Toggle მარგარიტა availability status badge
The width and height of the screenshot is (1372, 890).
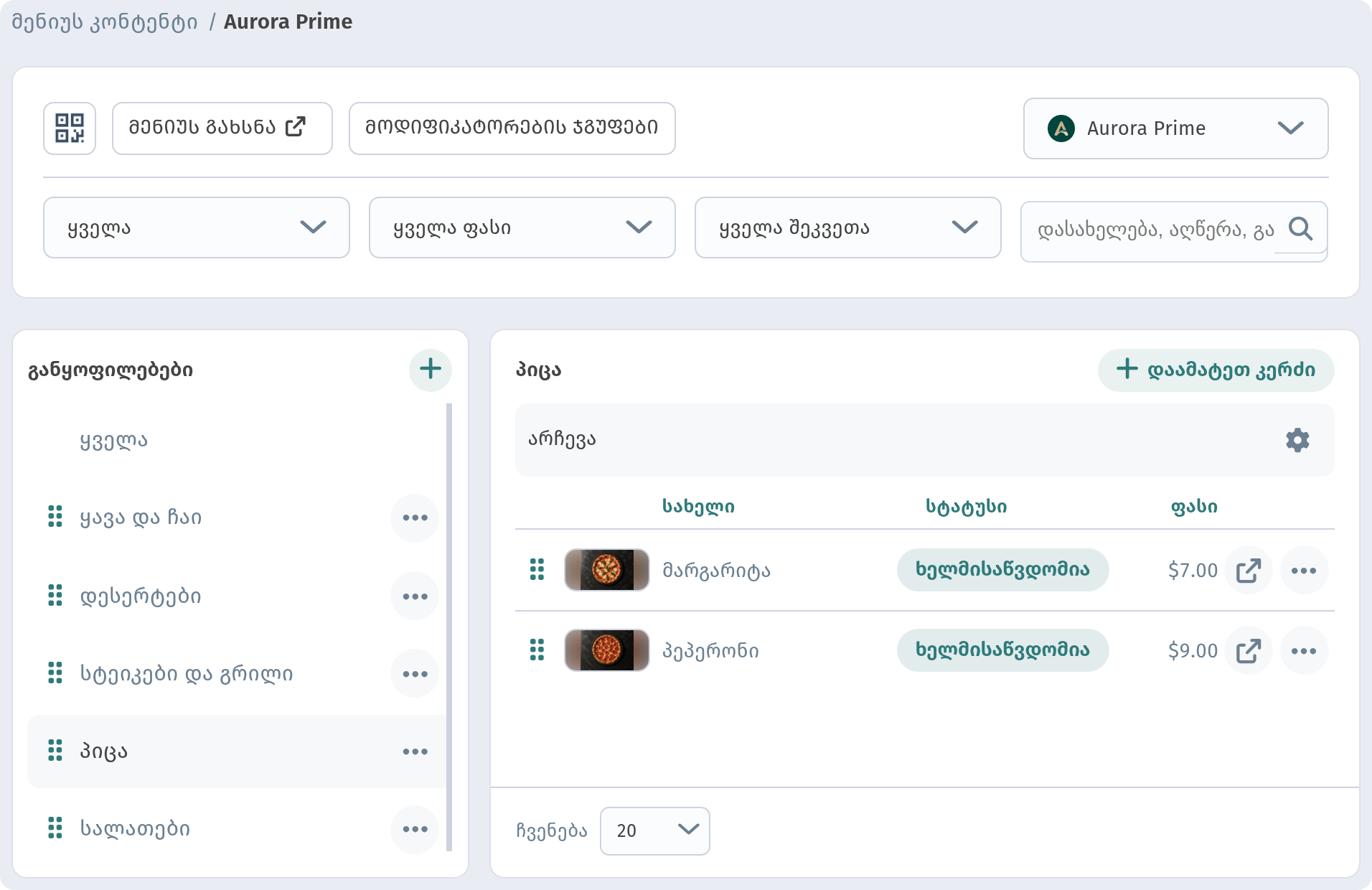pyautogui.click(x=1003, y=570)
